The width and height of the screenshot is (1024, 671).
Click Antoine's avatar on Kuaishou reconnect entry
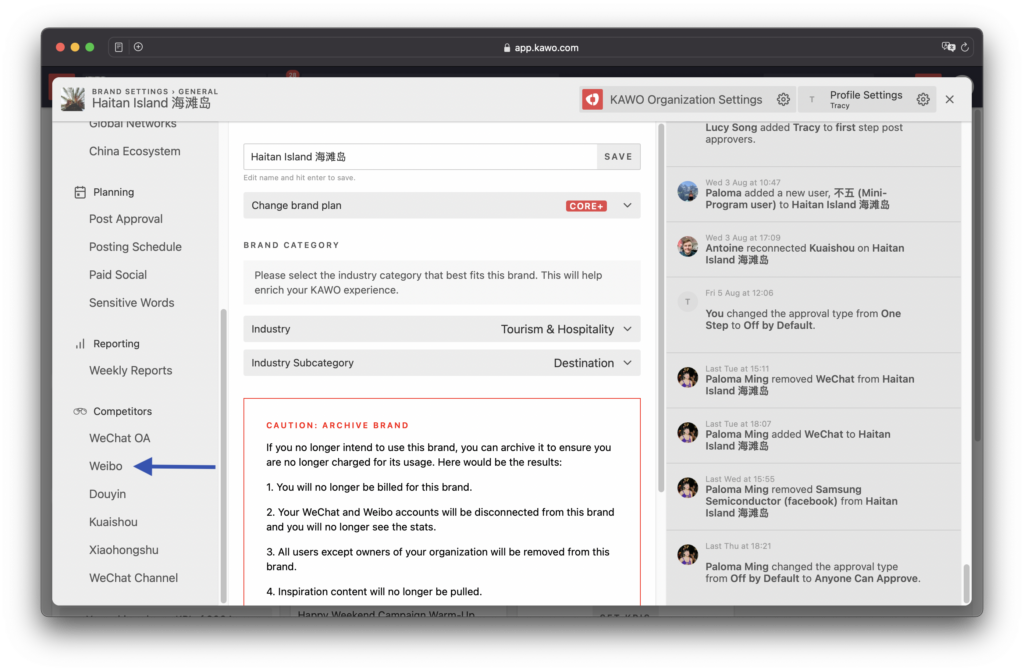[x=688, y=246]
